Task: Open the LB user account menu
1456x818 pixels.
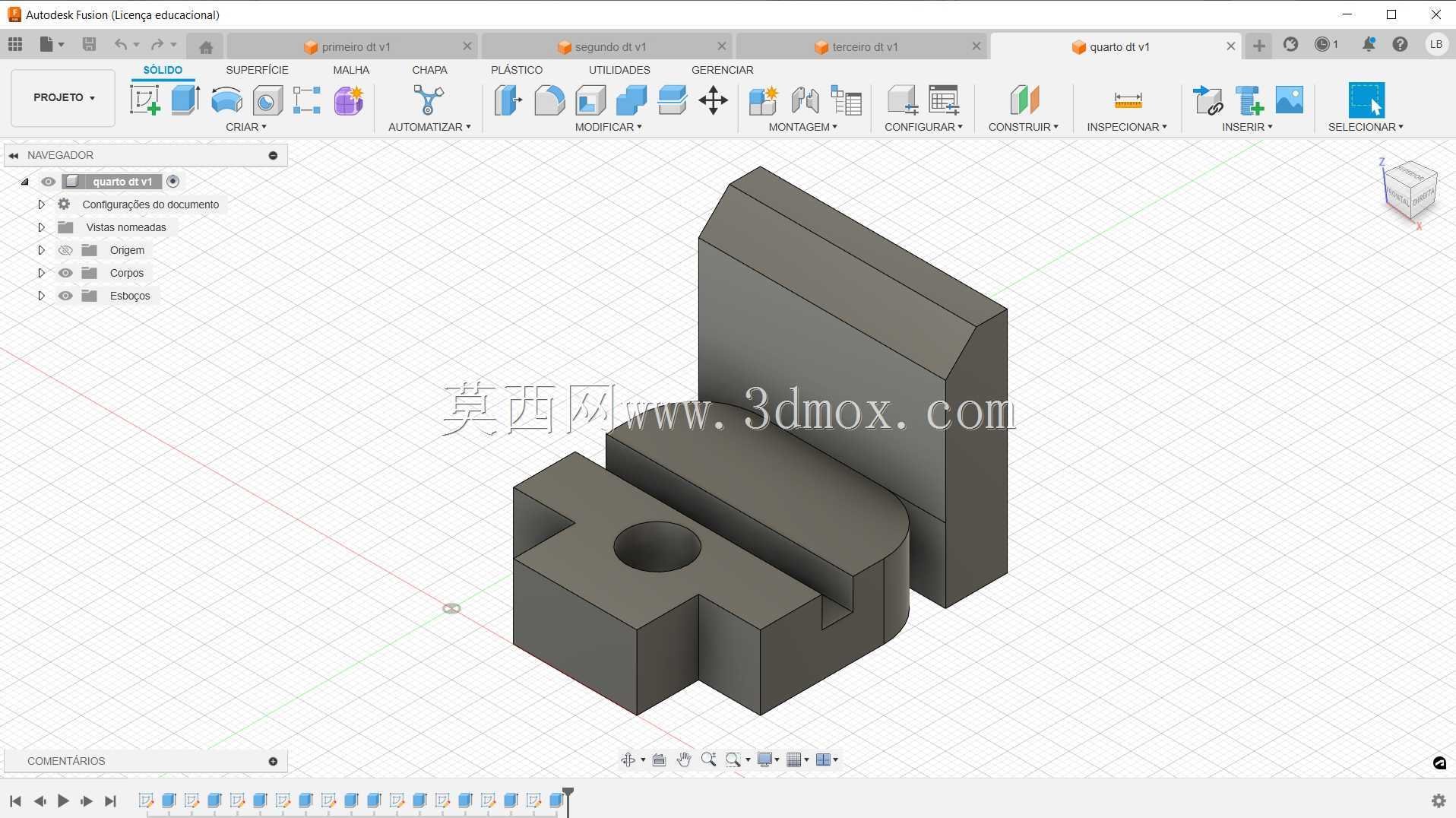Action: (1436, 44)
